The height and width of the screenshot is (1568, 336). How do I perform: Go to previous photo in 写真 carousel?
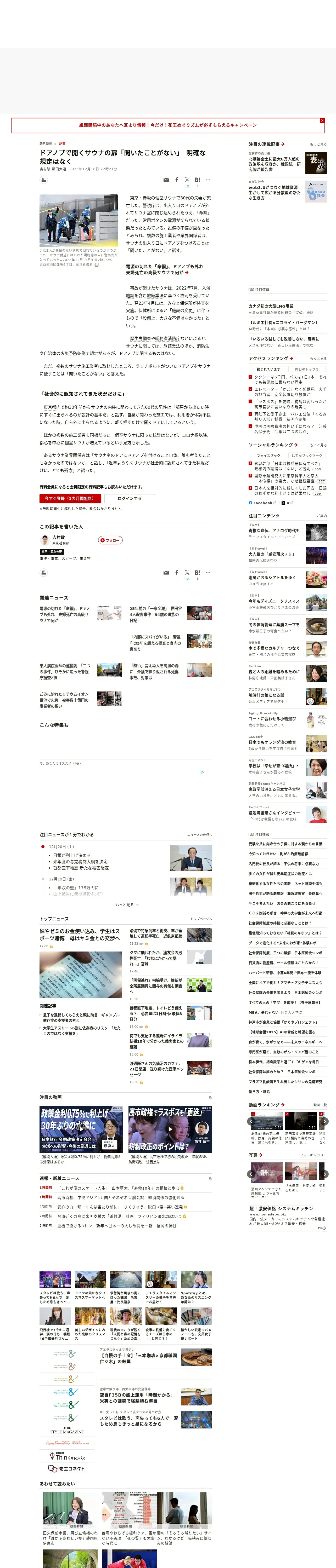click(x=252, y=1174)
